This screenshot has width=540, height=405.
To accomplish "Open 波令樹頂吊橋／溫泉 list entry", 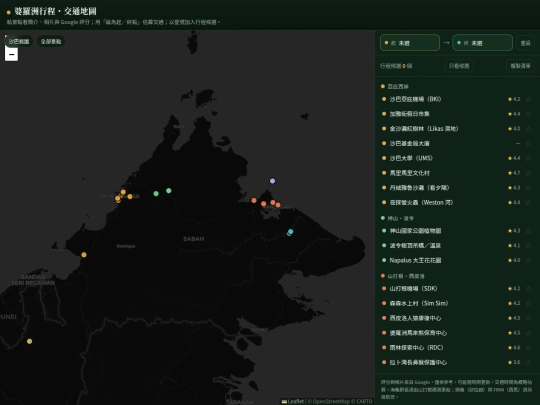I will coord(456,246).
